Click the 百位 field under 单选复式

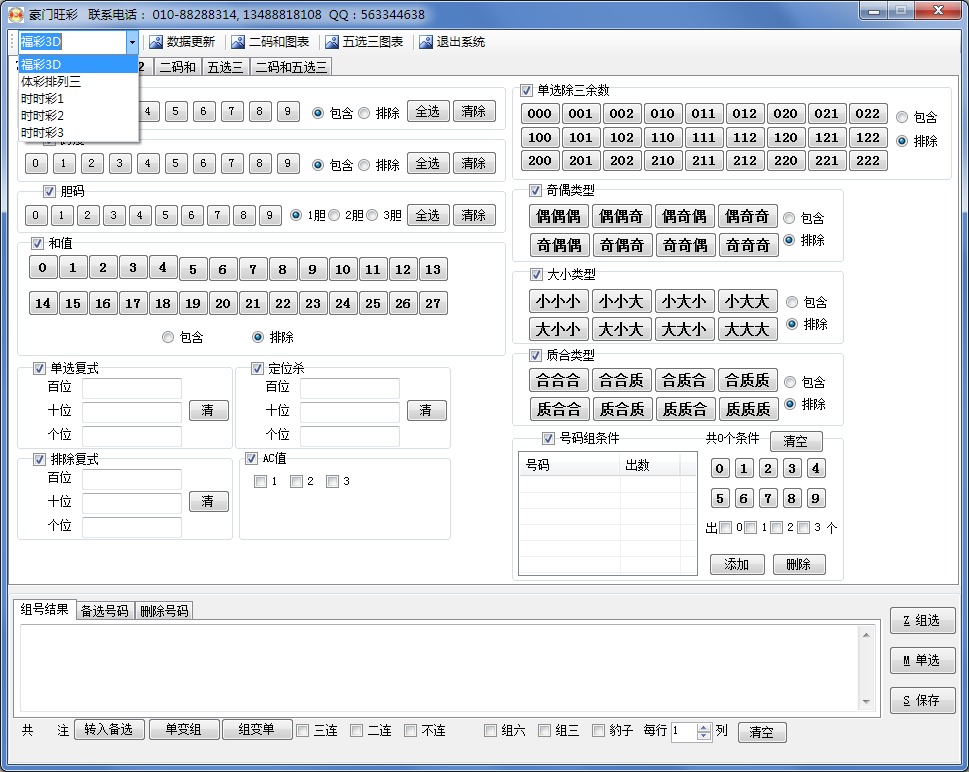(x=132, y=388)
